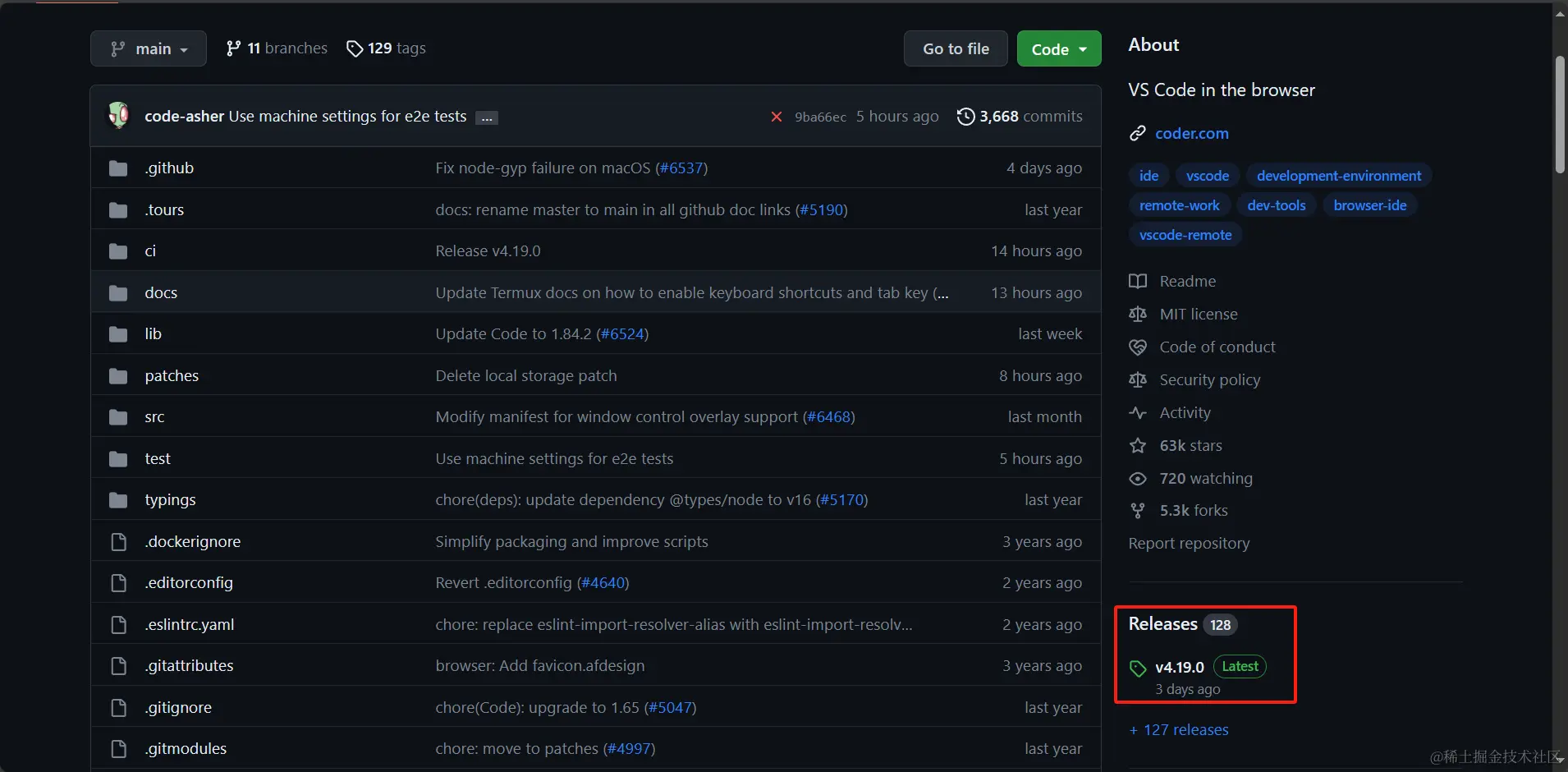
Task: Click the docs folder icon
Action: (118, 293)
